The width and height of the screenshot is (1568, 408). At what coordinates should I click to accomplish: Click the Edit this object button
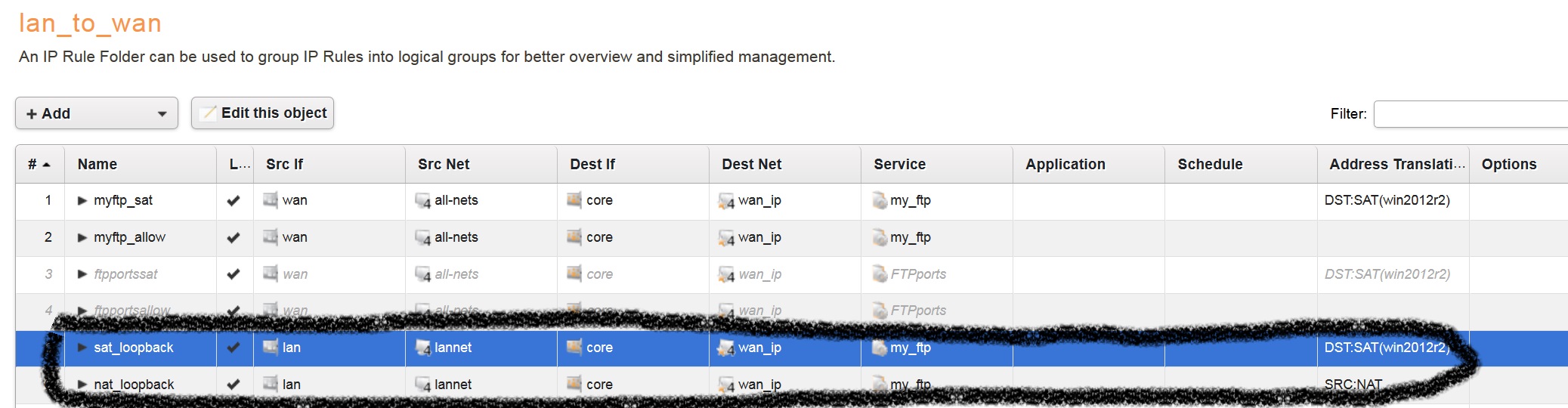(x=262, y=113)
